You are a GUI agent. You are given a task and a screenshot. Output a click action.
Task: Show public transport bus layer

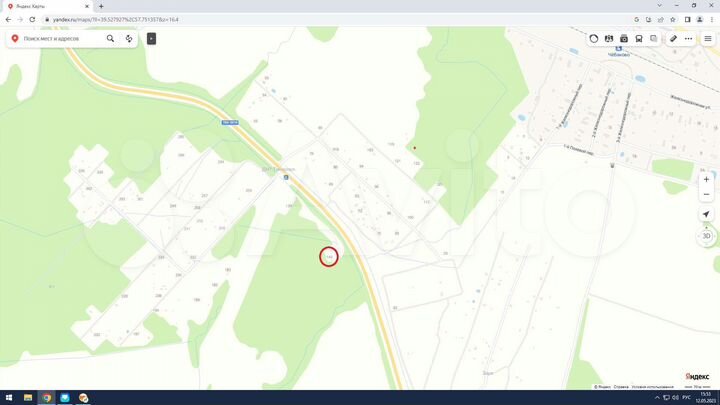(639, 39)
